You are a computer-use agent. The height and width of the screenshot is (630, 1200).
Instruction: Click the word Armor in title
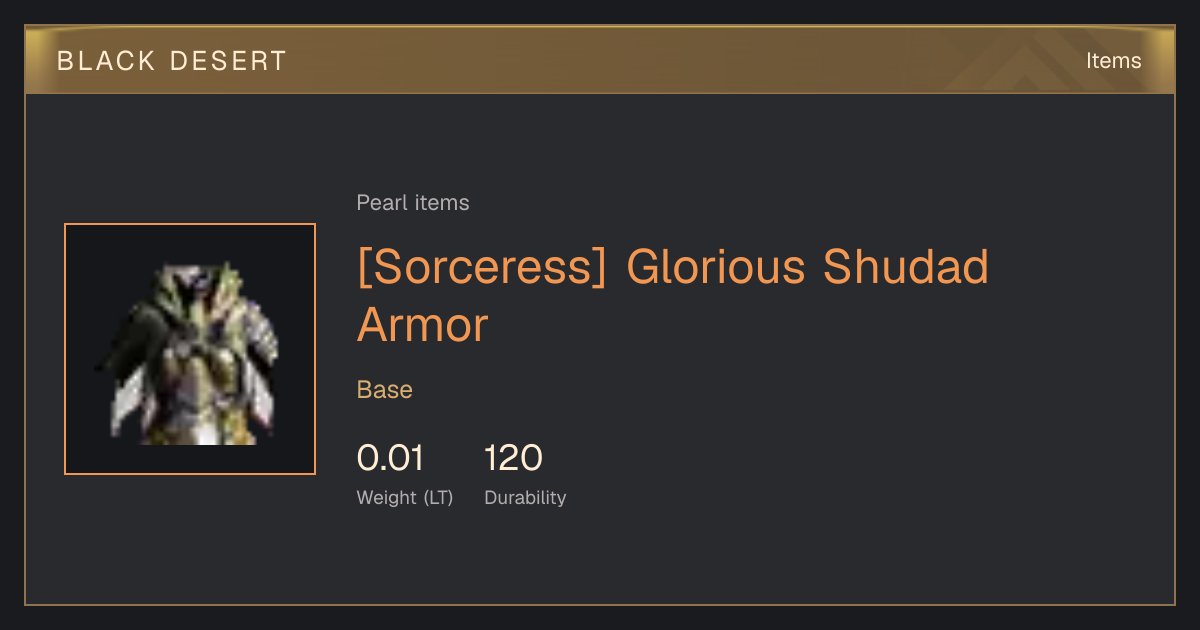[x=423, y=325]
